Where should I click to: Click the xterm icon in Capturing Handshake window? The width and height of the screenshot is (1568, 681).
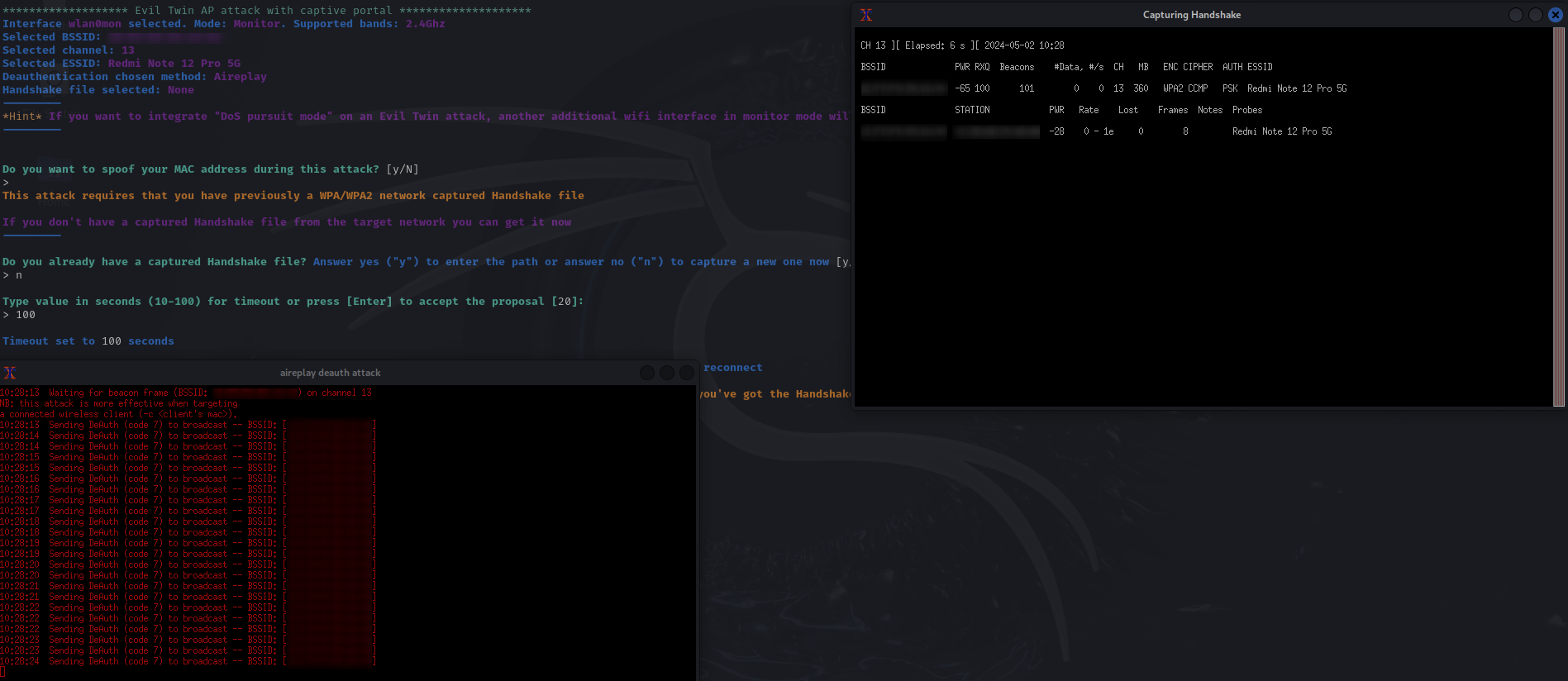pos(865,15)
